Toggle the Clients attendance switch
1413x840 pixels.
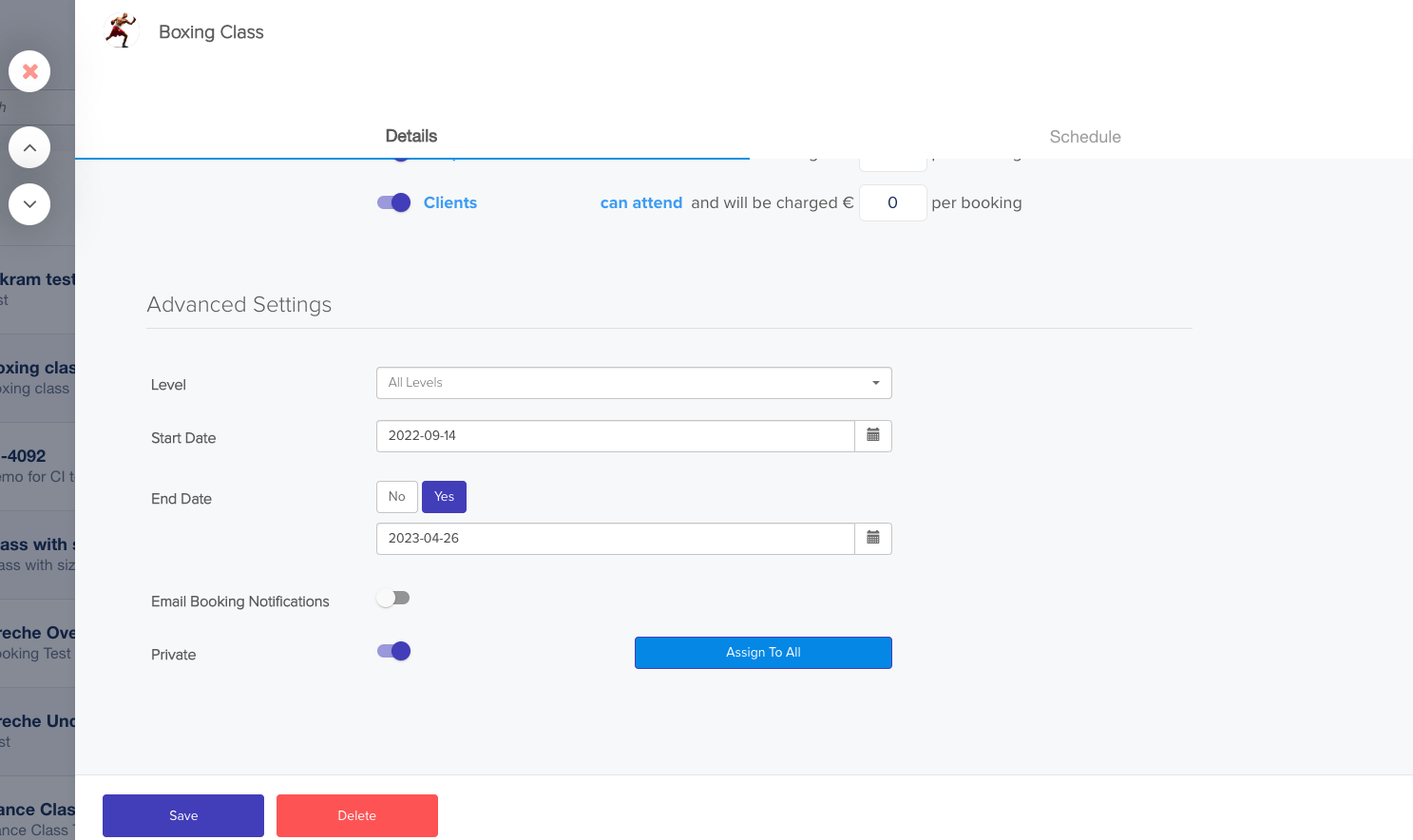click(x=393, y=202)
